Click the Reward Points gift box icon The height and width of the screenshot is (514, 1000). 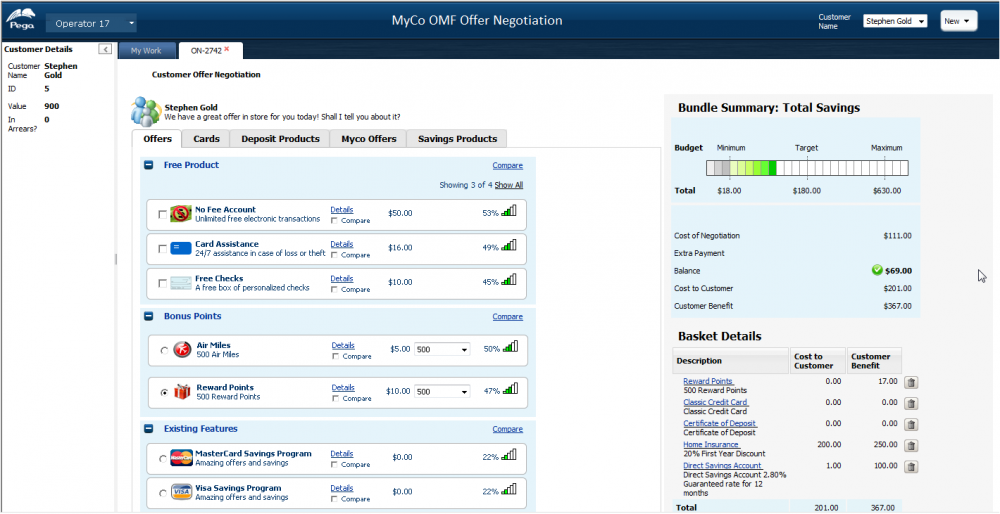tap(182, 392)
